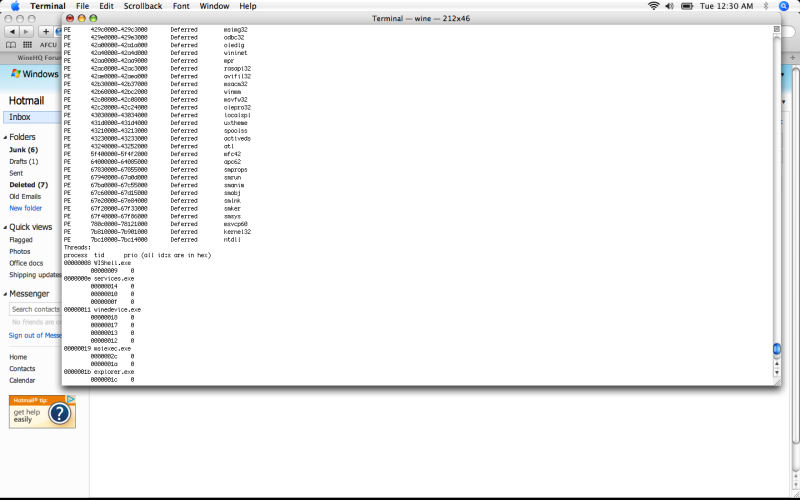Image resolution: width=800 pixels, height=500 pixels.
Task: Open the battery status icon
Action: 688,6
